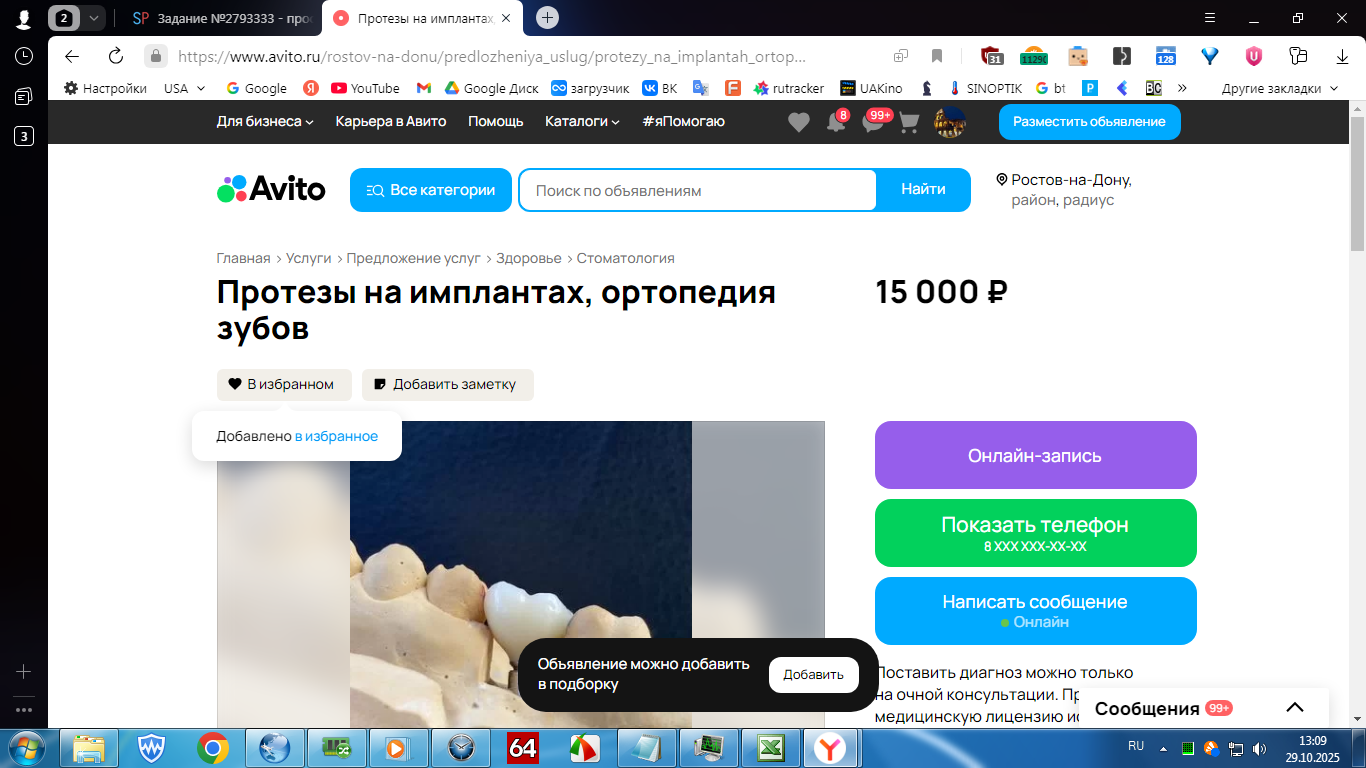This screenshot has height=768, width=1366.
Task: Click 'Разместить объявление' button
Action: 1089,122
